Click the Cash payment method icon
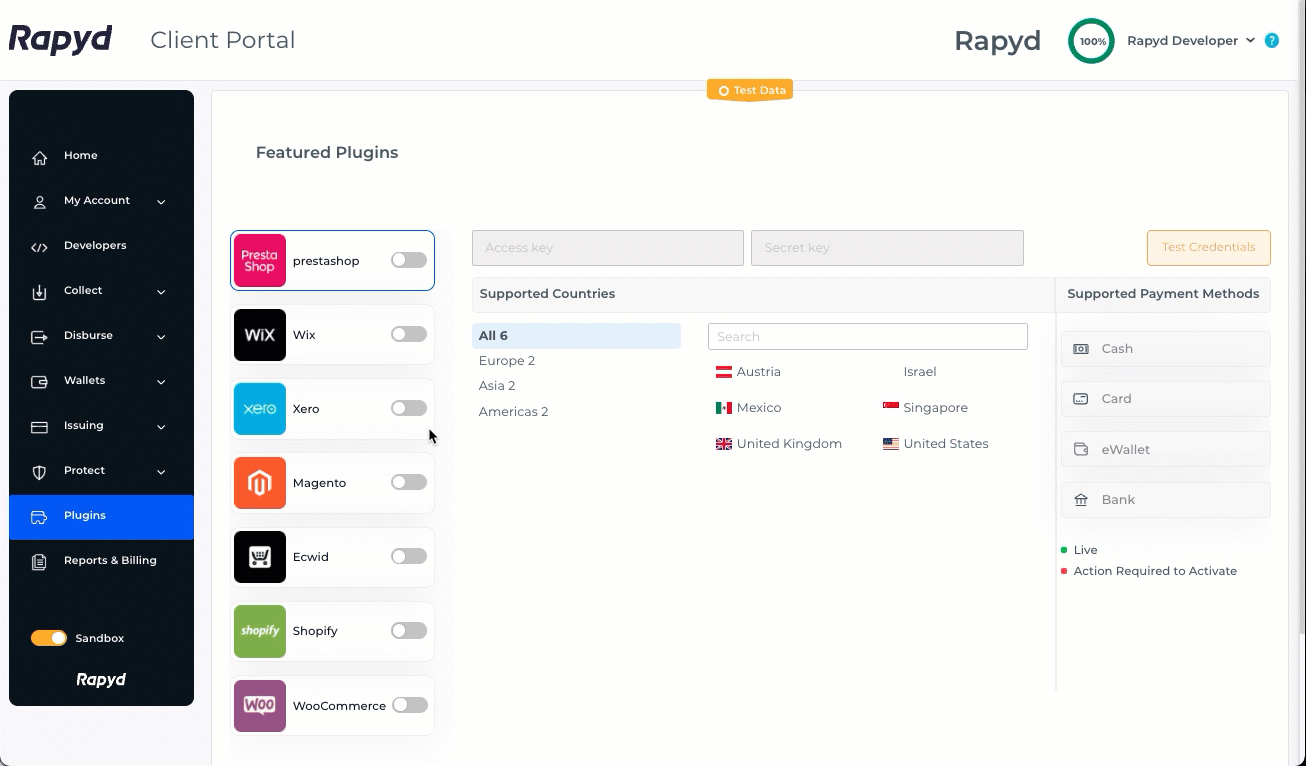 [x=1081, y=349]
